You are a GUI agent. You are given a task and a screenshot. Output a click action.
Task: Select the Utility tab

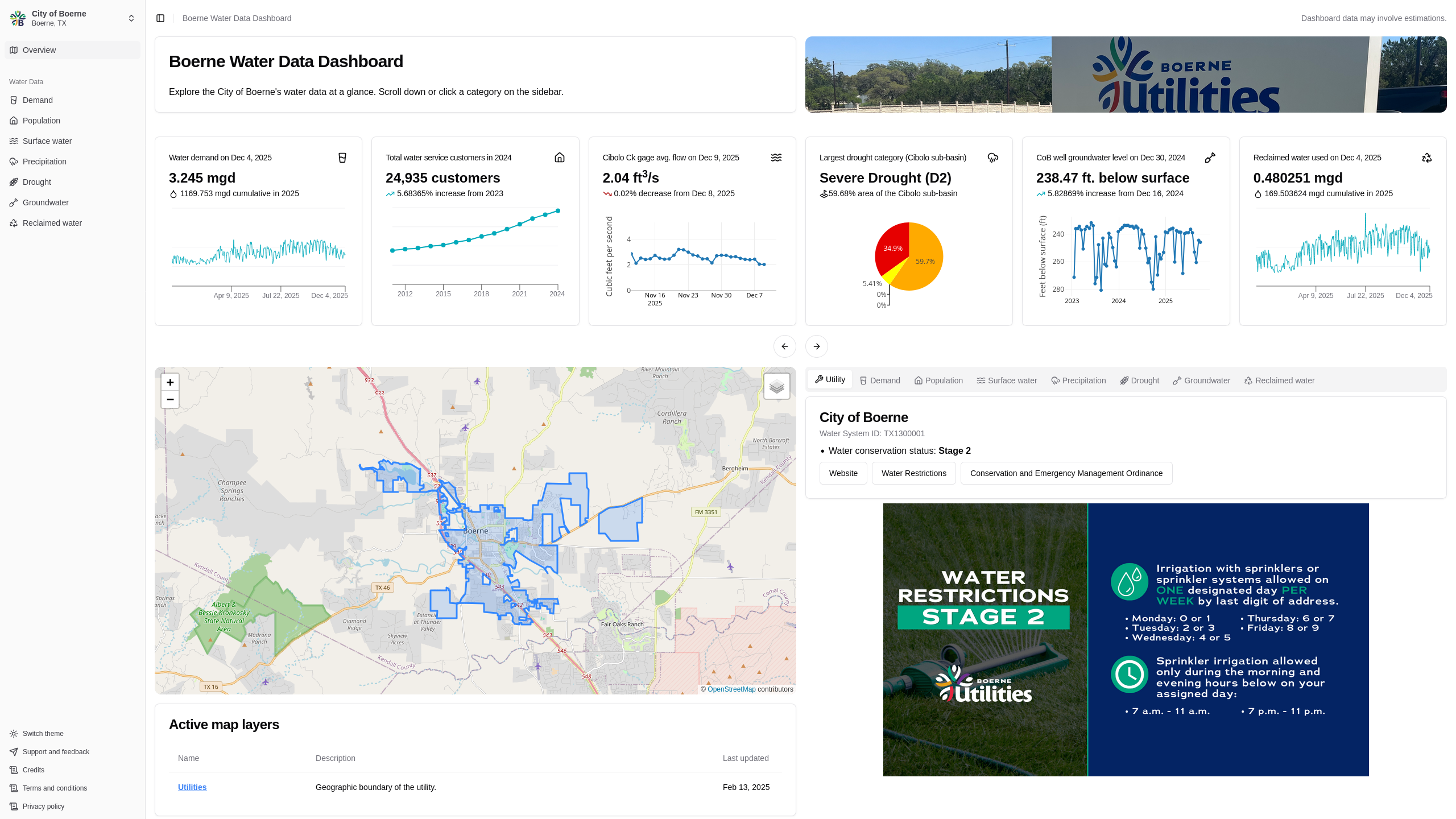tap(830, 379)
